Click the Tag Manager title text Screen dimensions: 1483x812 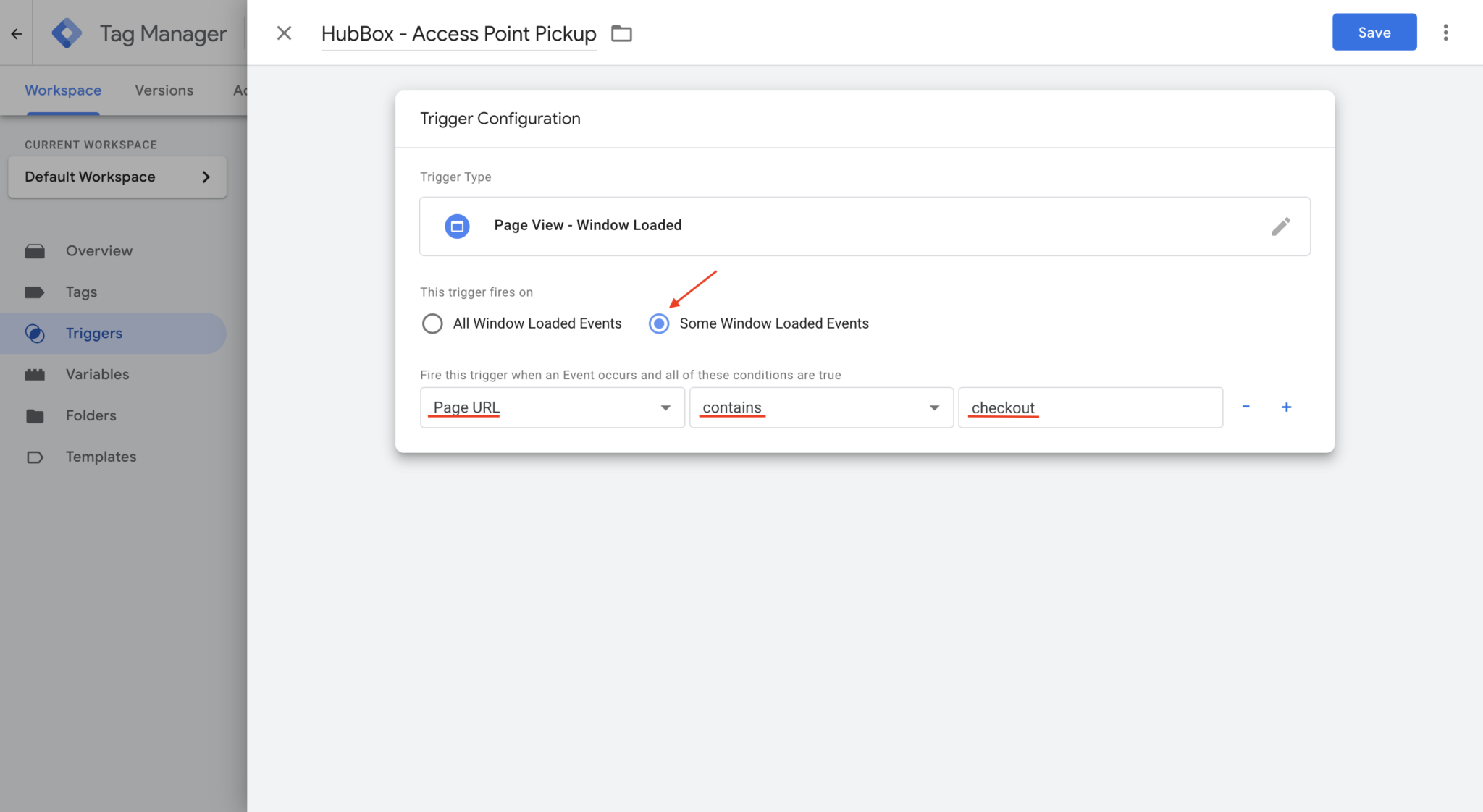tap(163, 33)
